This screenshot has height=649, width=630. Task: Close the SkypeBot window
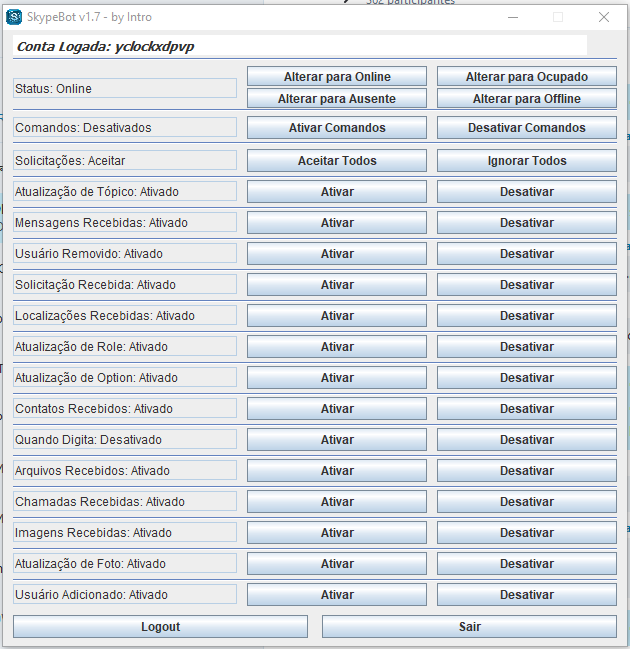[604, 17]
